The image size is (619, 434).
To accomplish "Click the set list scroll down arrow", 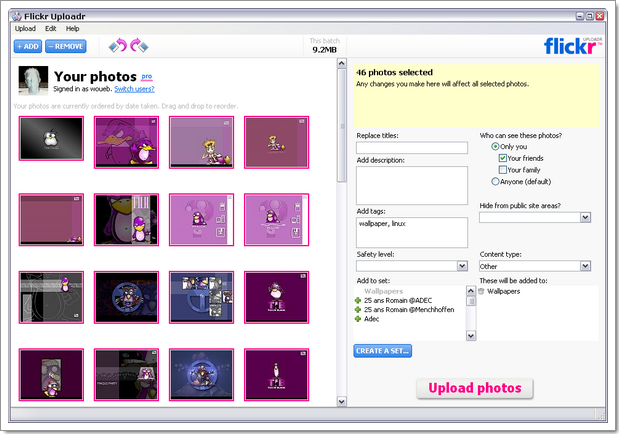I will [x=471, y=336].
